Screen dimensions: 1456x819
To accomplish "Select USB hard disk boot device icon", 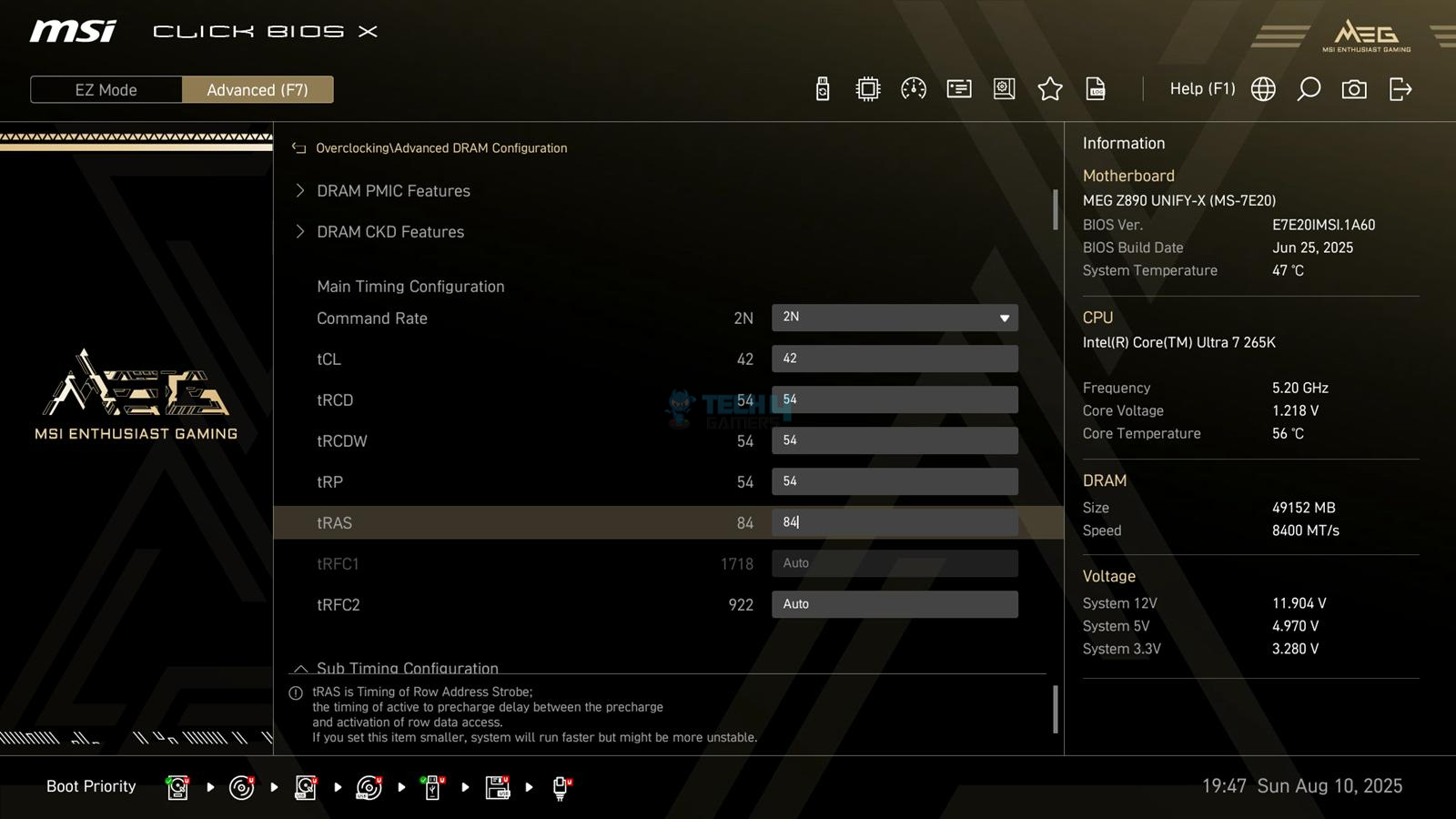I will (306, 787).
